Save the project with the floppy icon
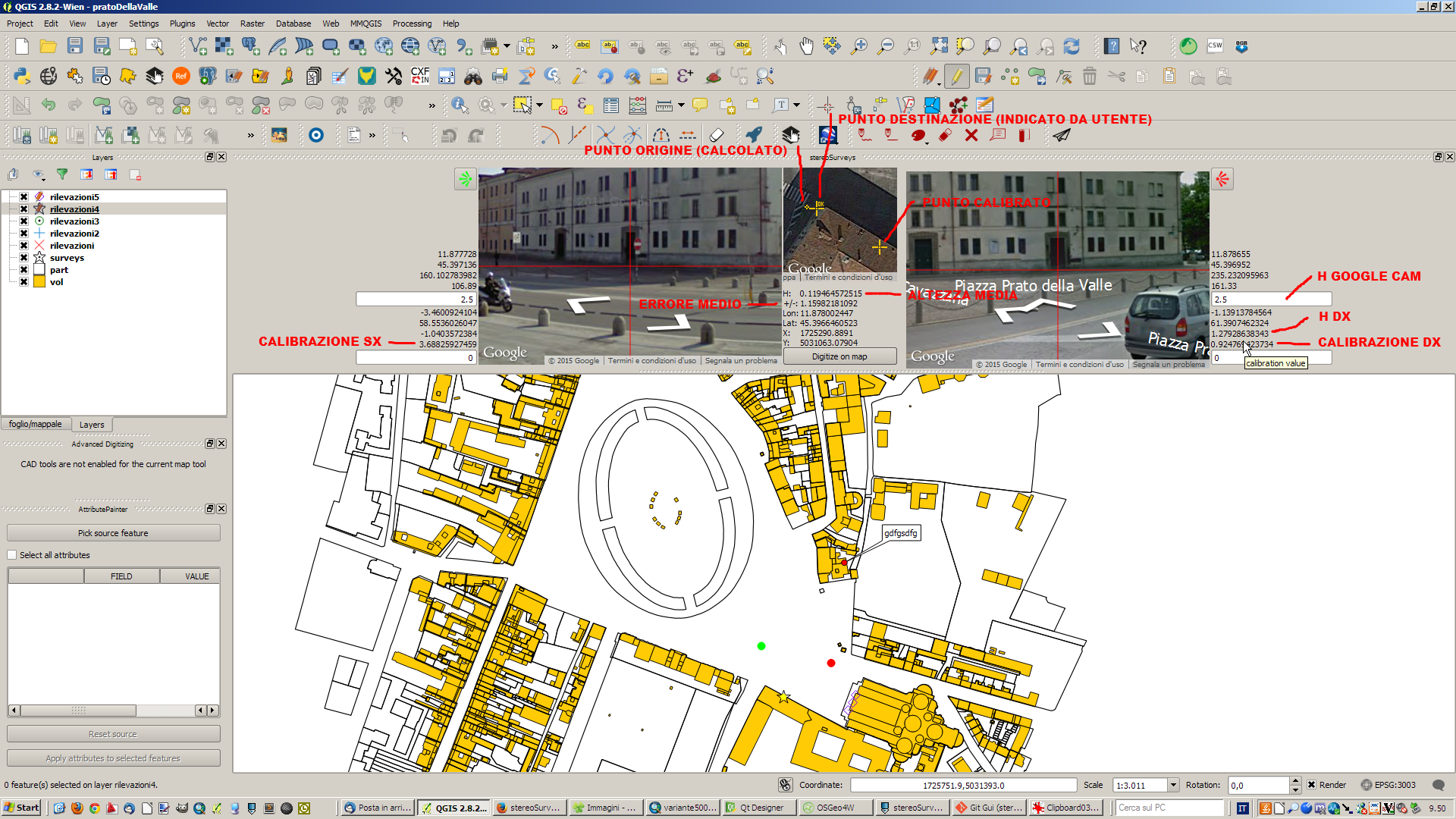 pos(75,47)
